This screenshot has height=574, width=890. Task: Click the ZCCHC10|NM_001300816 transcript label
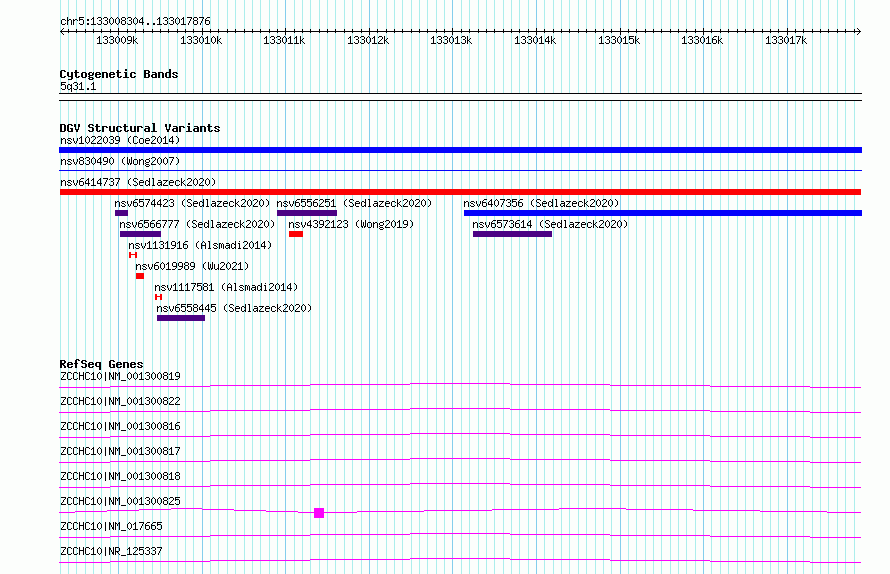tap(120, 426)
